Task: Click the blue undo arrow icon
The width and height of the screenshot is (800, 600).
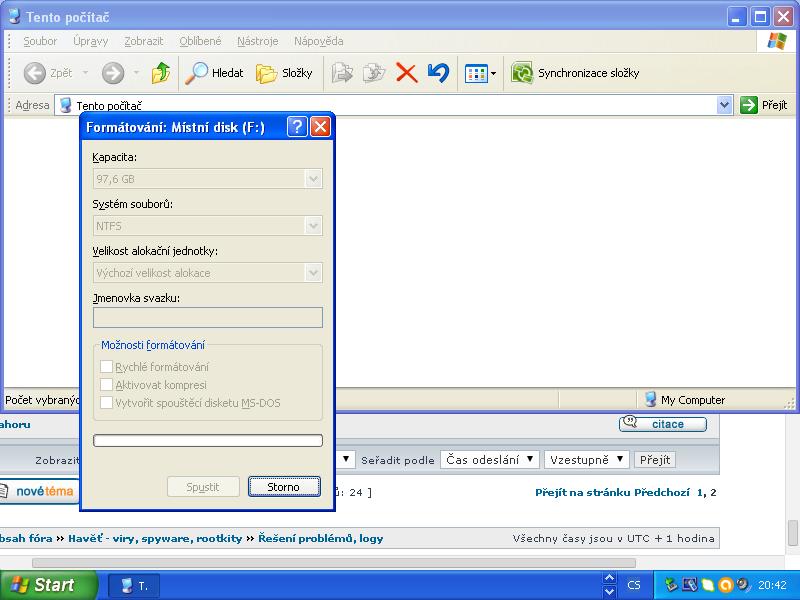Action: click(437, 73)
